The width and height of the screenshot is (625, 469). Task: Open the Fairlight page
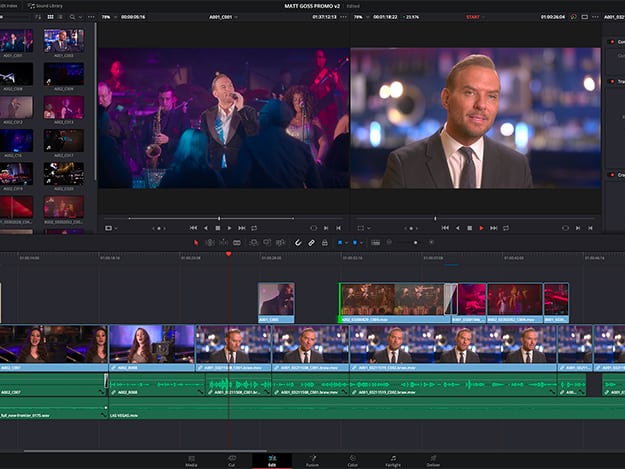click(393, 460)
